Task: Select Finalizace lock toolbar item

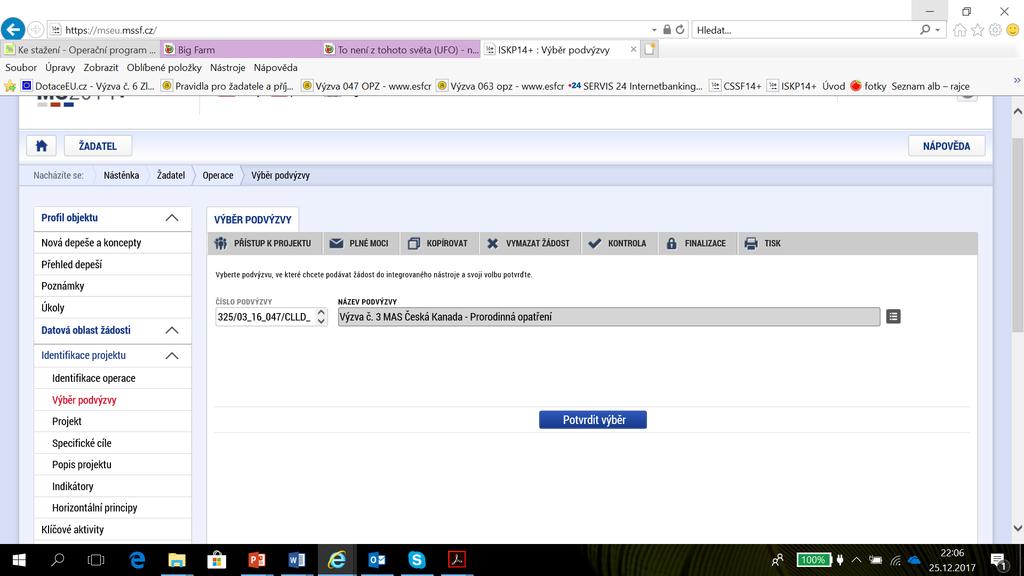Action: [696, 243]
